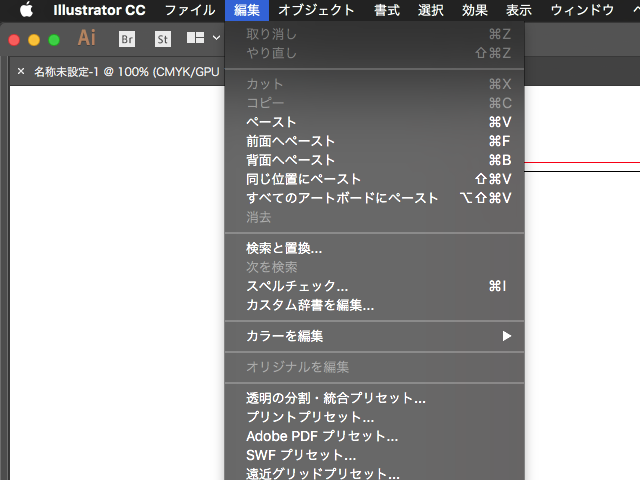Screen dimensions: 640x480
Task: Open プリントプリセット... menu item
Action: pos(374,417)
